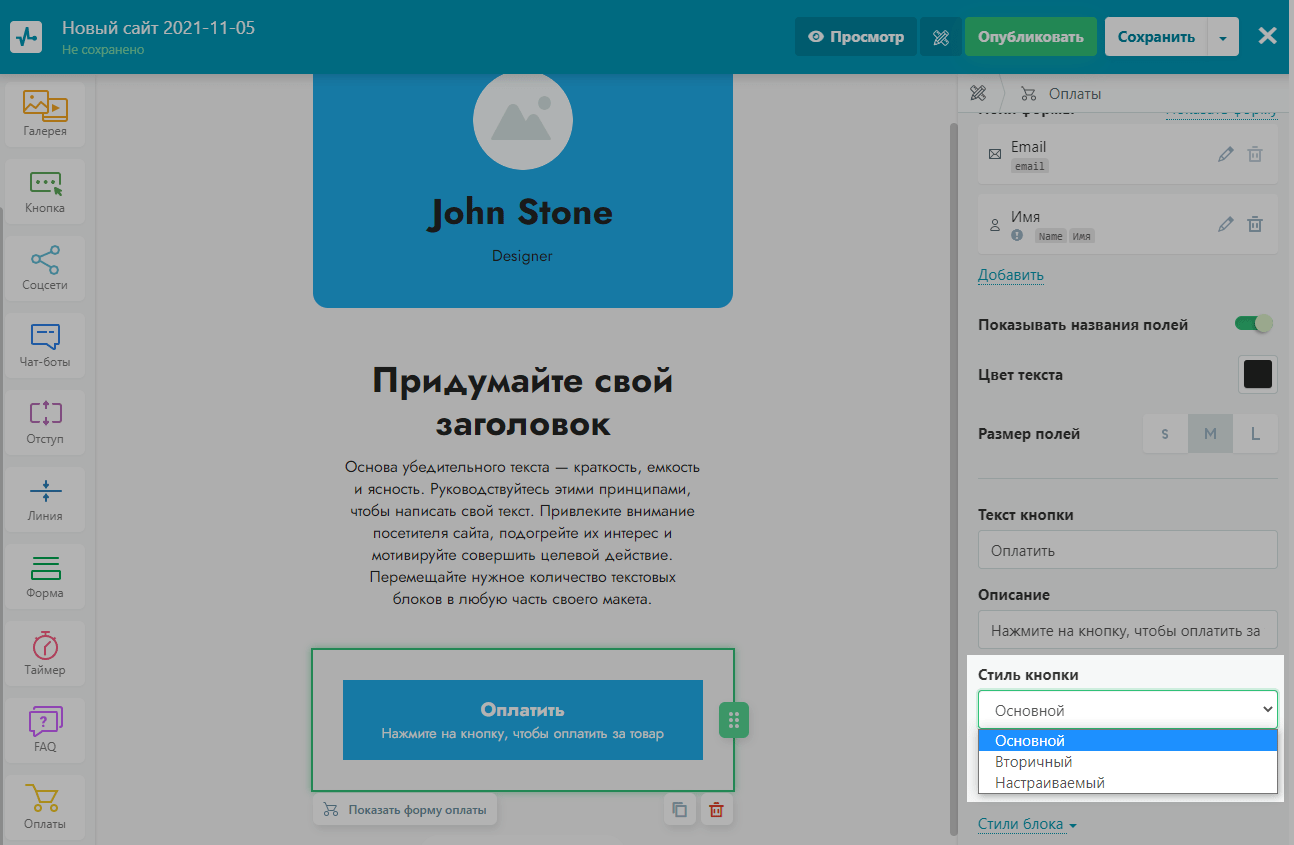Image resolution: width=1294 pixels, height=845 pixels.
Task: Edit the Email form field
Action: tap(1225, 155)
